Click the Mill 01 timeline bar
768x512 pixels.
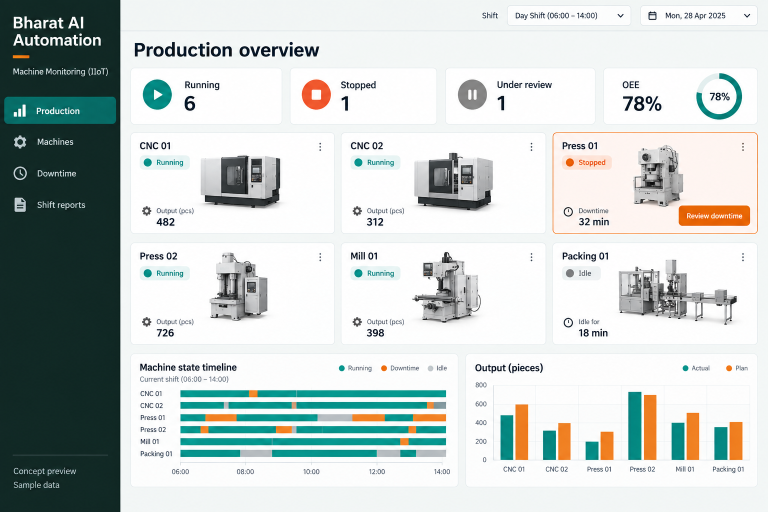tap(313, 441)
